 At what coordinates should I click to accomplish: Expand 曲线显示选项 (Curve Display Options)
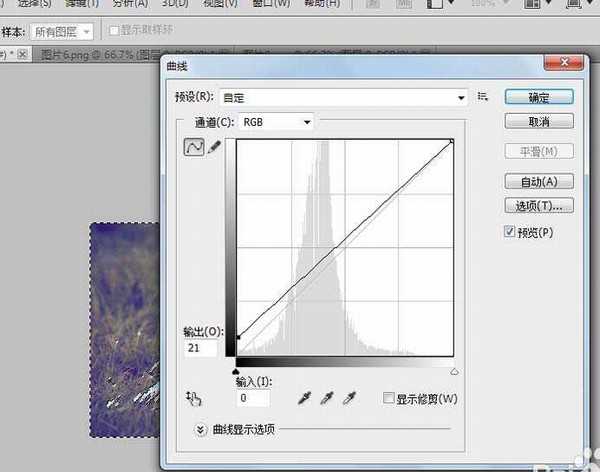click(201, 429)
